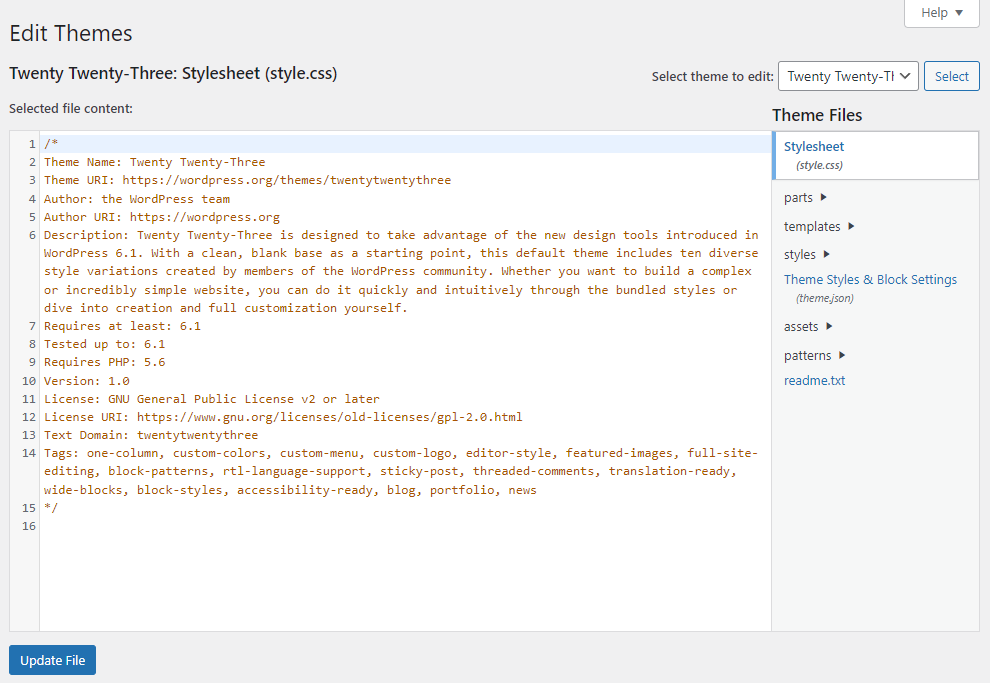
Task: Open Theme Styles & Block Settings file
Action: 870,279
